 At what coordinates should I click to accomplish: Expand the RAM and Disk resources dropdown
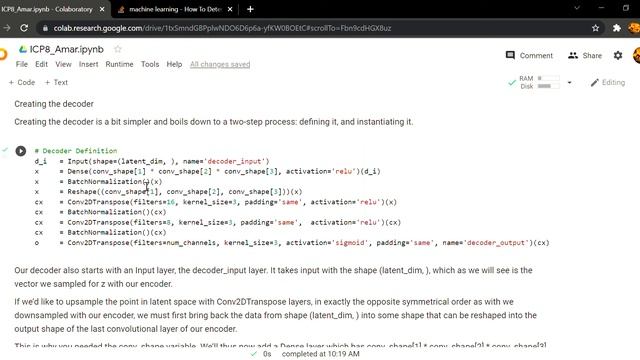(569, 82)
